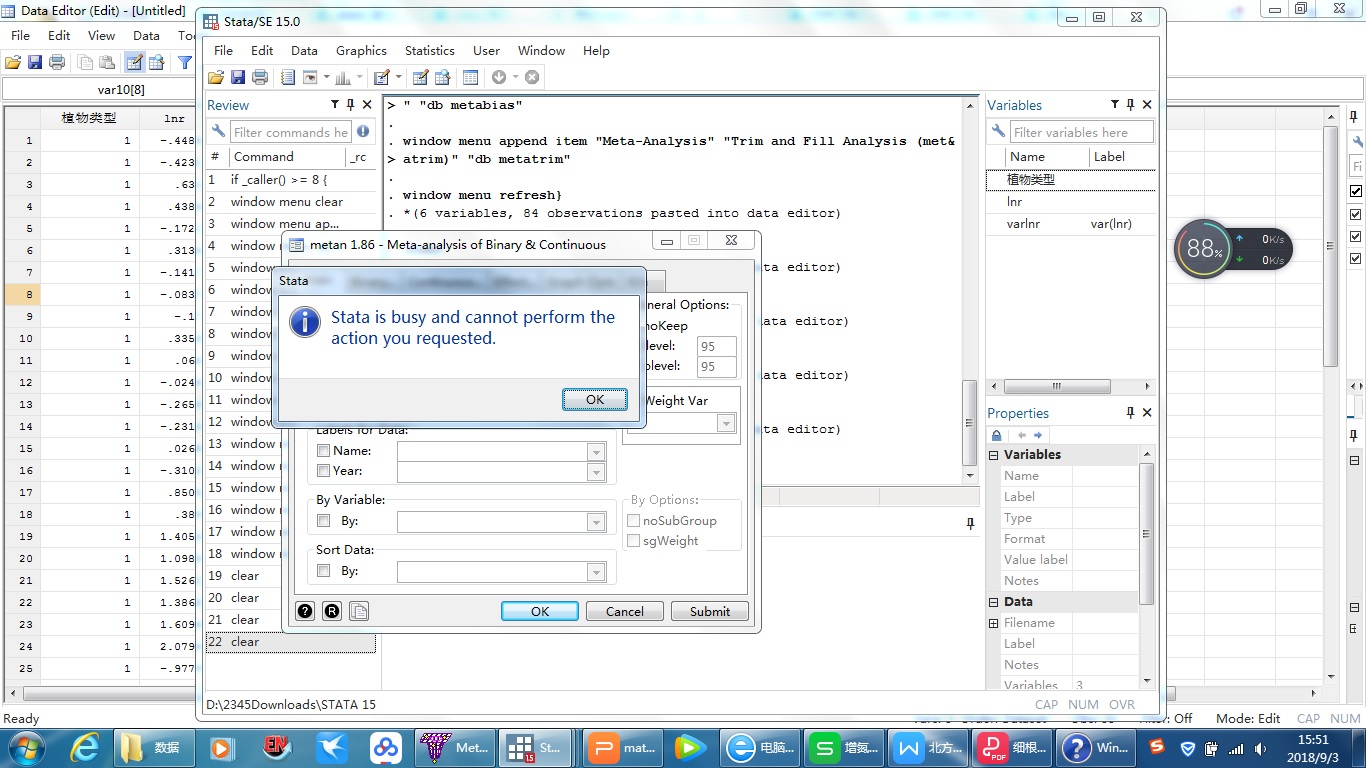
Task: Click the Save icon in Stata toolbar
Action: (x=238, y=77)
